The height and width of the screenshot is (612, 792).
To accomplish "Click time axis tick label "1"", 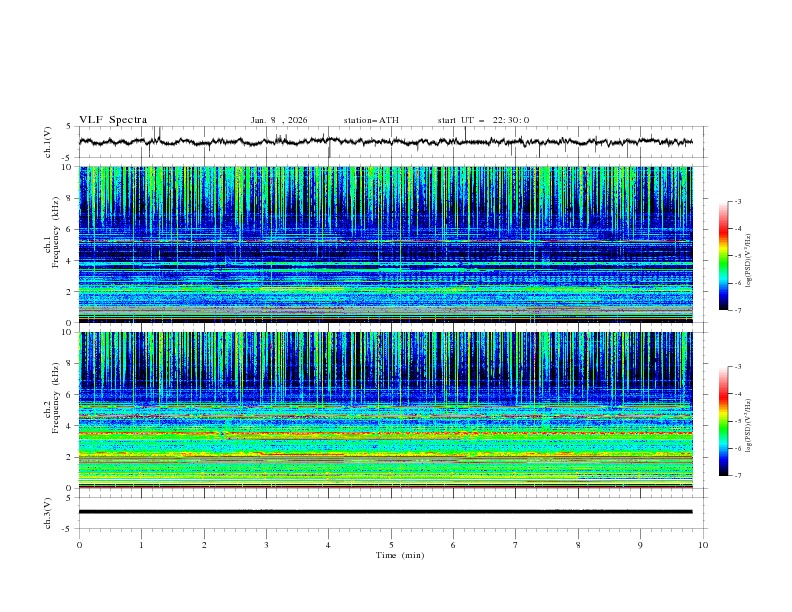I will (141, 545).
